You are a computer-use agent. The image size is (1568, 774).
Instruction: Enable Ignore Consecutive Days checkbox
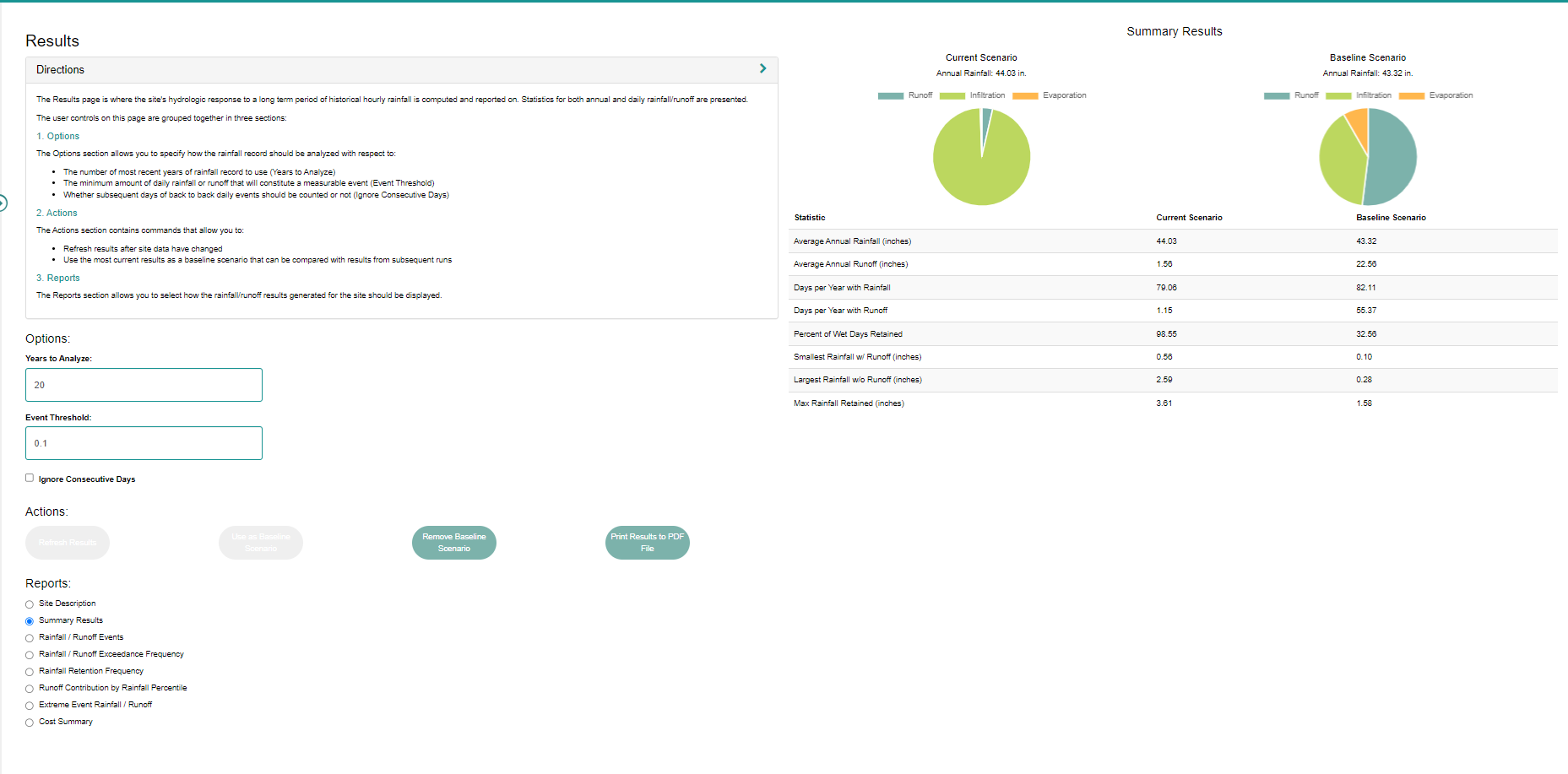[x=30, y=478]
